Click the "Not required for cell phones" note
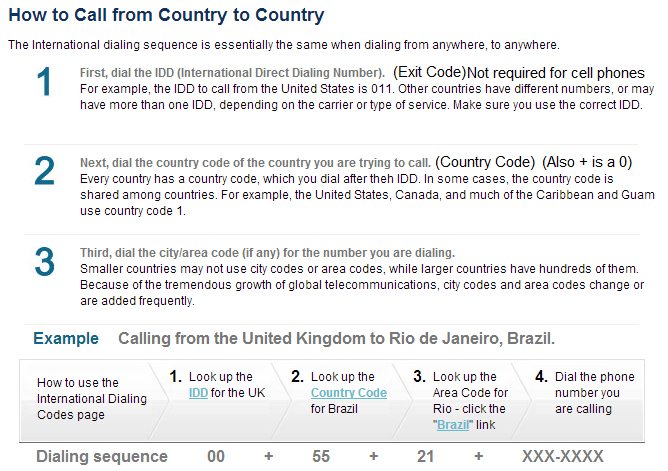 tap(556, 73)
